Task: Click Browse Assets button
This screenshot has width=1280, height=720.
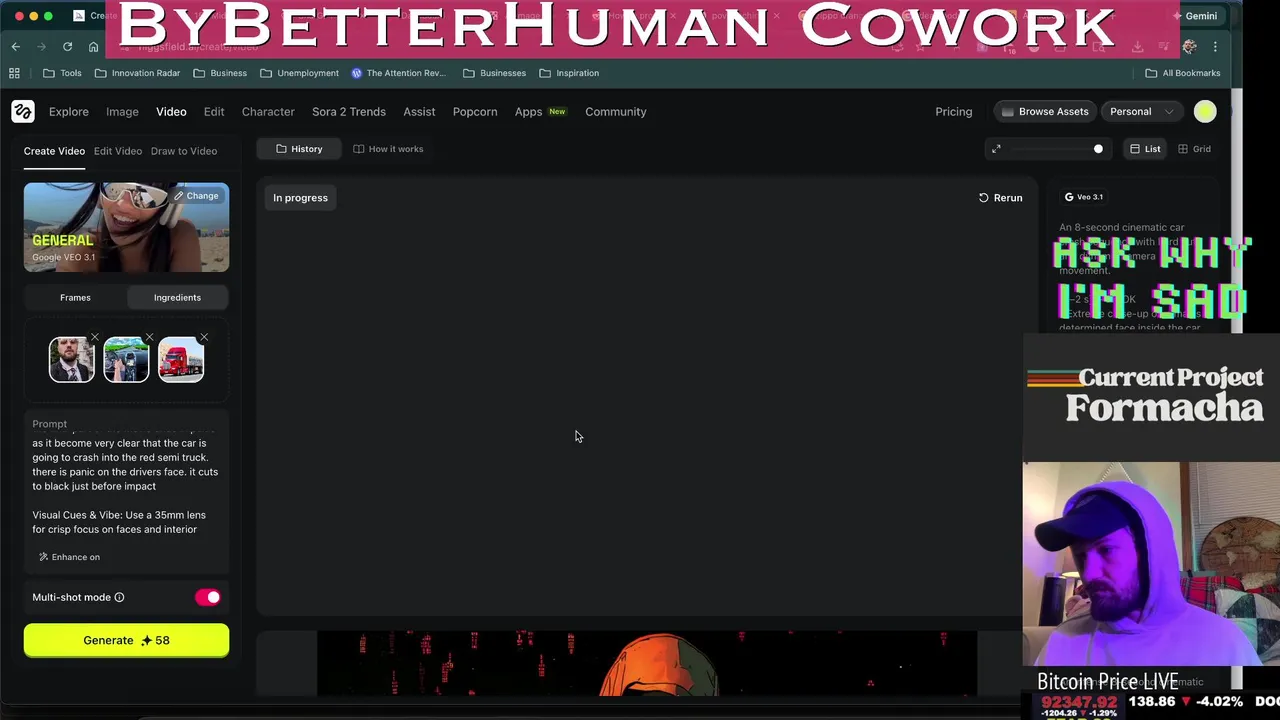Action: point(1045,112)
